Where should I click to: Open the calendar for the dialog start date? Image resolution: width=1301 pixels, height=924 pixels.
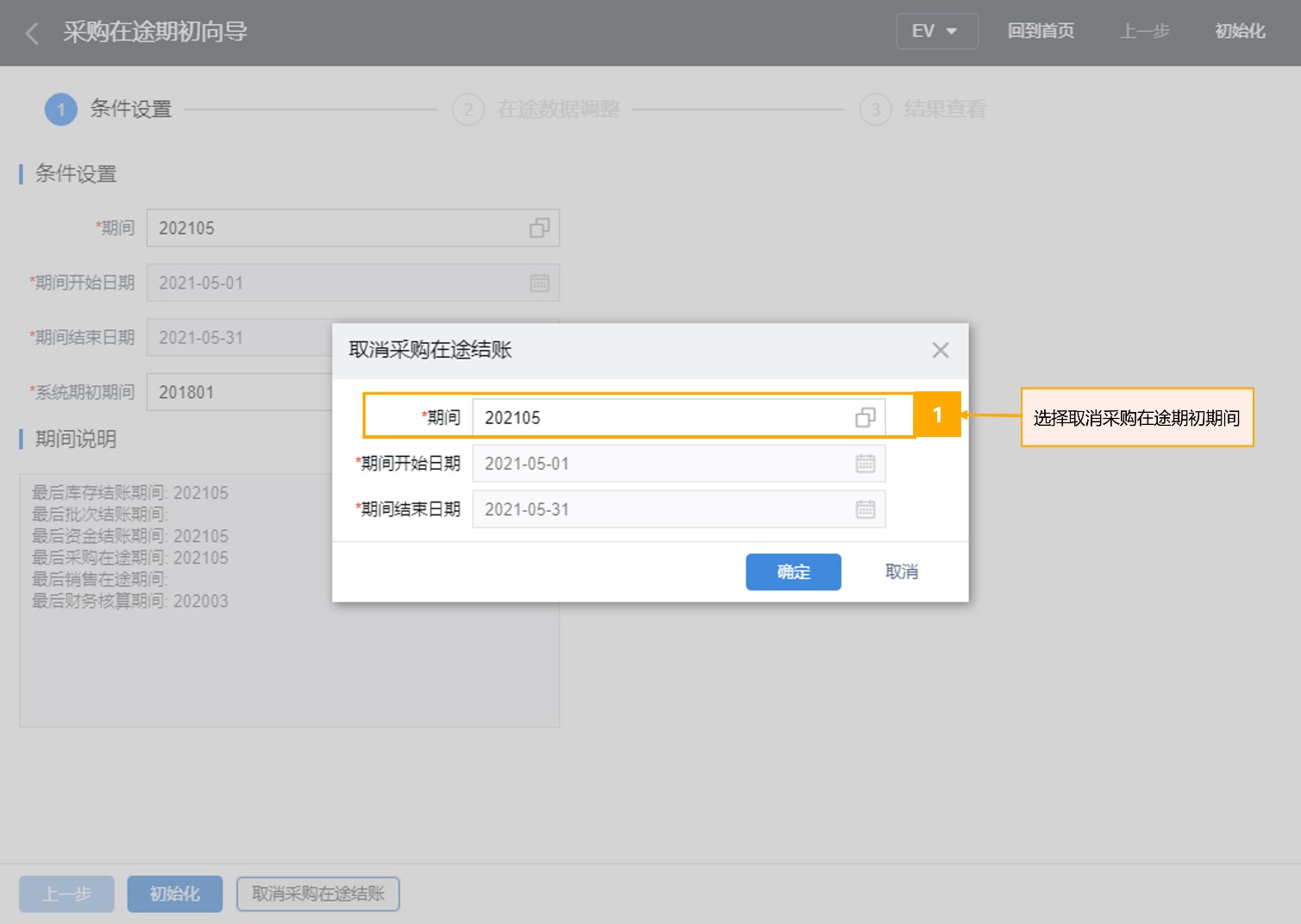click(x=865, y=464)
